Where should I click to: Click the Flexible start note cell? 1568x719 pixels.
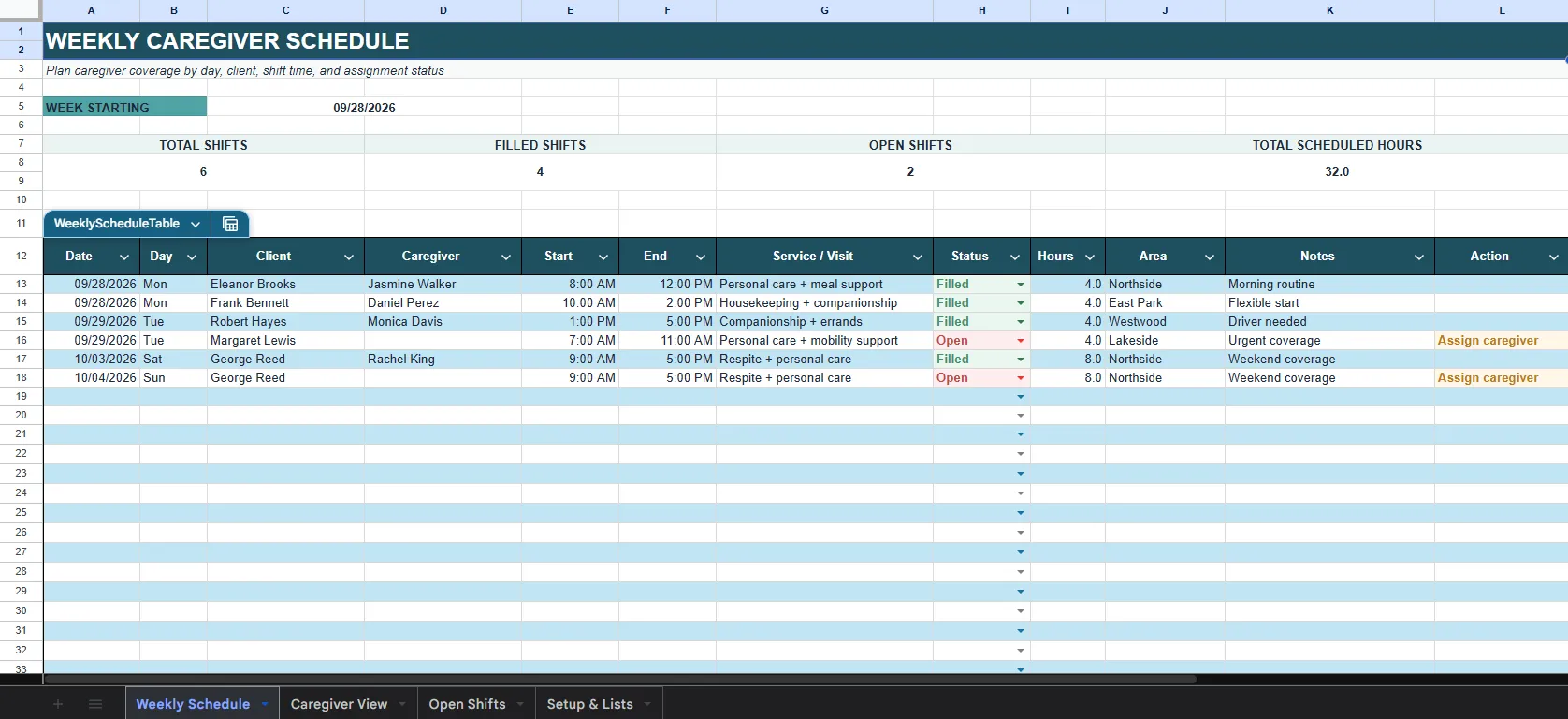pos(1329,303)
